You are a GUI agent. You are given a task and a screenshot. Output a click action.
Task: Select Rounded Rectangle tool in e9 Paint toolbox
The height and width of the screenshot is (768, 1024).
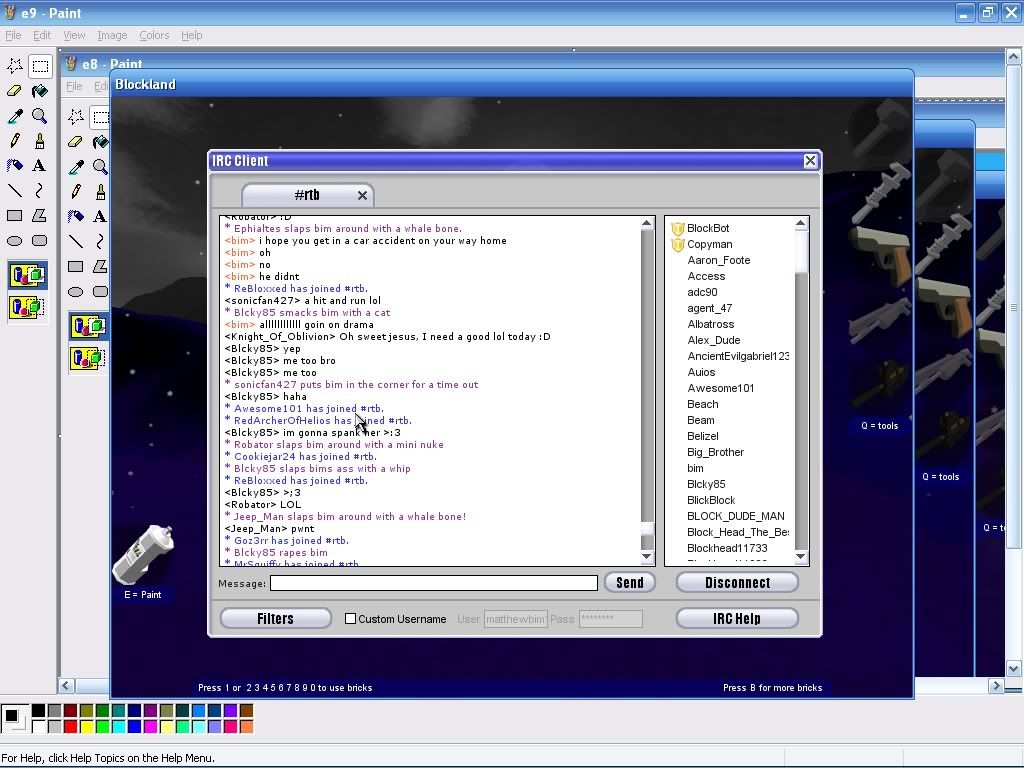[x=40, y=240]
